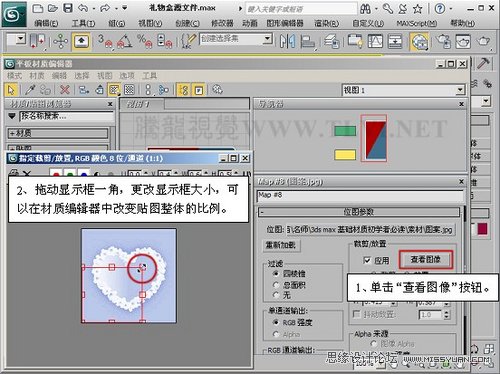Image resolution: width=500 pixels, height=374 pixels.
Task: Click the 重新加载 button
Action: click(281, 245)
